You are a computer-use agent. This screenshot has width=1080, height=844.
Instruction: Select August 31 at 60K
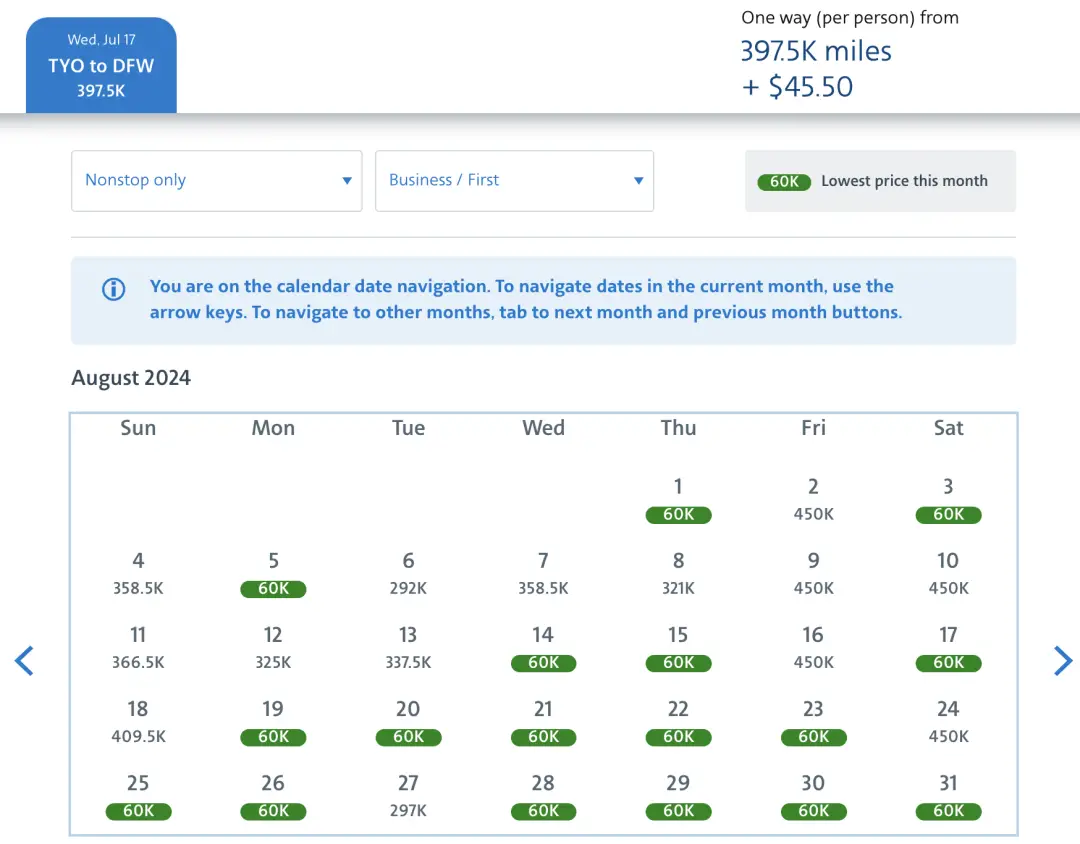click(x=948, y=796)
